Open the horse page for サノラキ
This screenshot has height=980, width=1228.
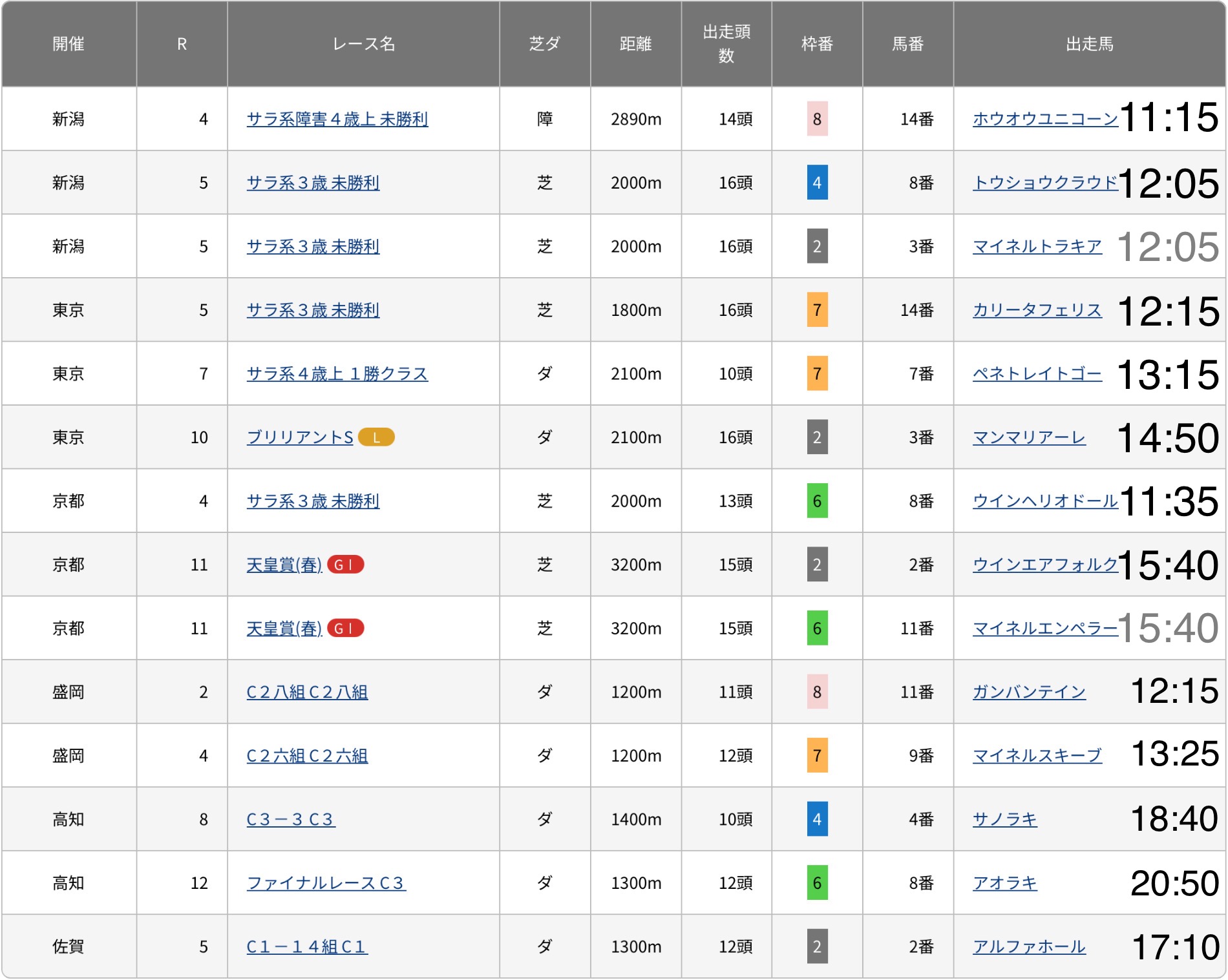tap(1004, 819)
